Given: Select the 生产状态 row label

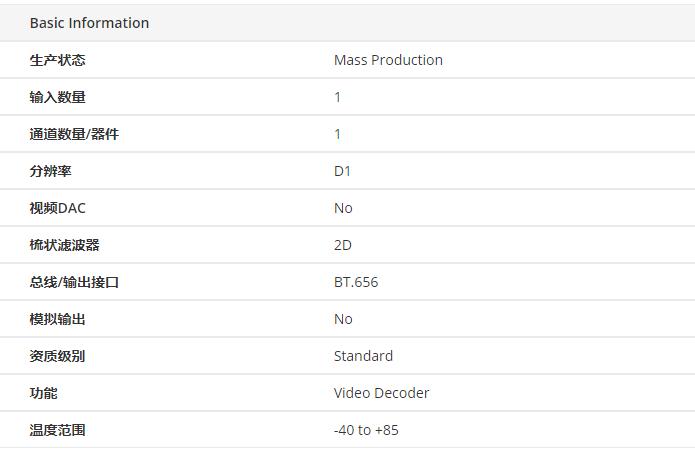Looking at the screenshot, I should click(57, 60).
